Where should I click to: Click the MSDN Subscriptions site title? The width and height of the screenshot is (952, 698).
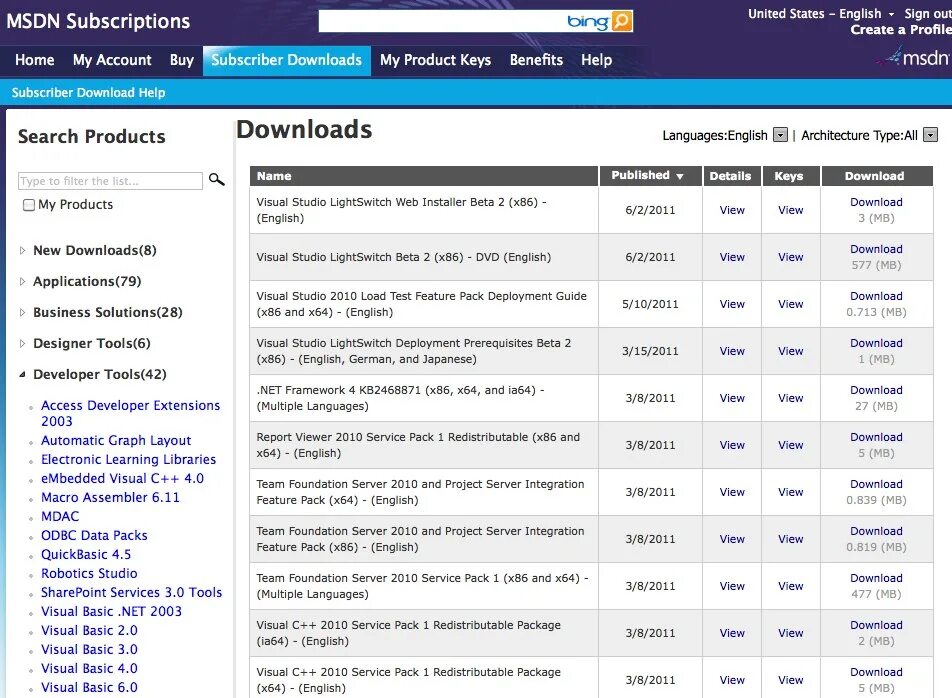coord(98,21)
